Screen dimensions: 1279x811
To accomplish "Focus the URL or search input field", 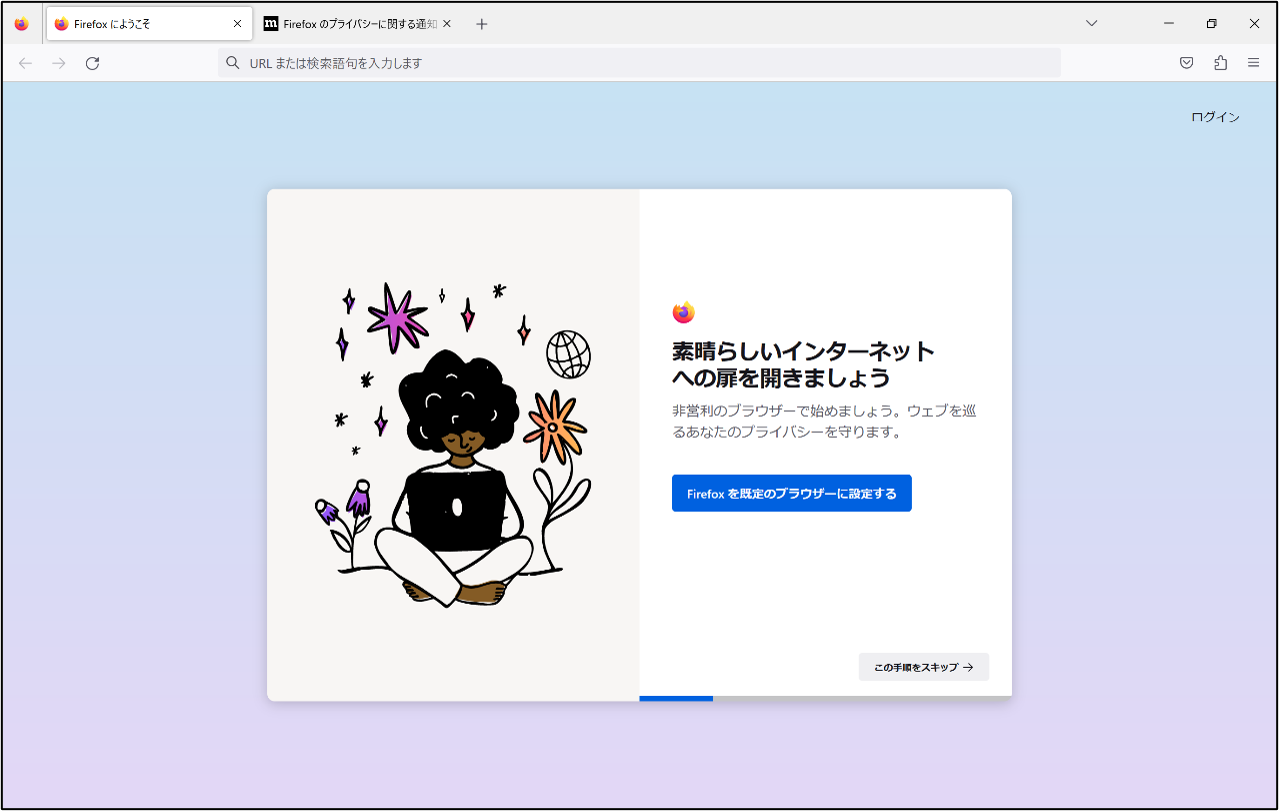I will [639, 63].
